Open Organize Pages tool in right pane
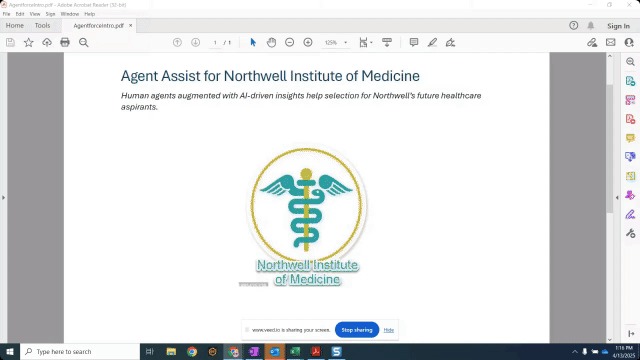The height and width of the screenshot is (360, 640). [630, 176]
